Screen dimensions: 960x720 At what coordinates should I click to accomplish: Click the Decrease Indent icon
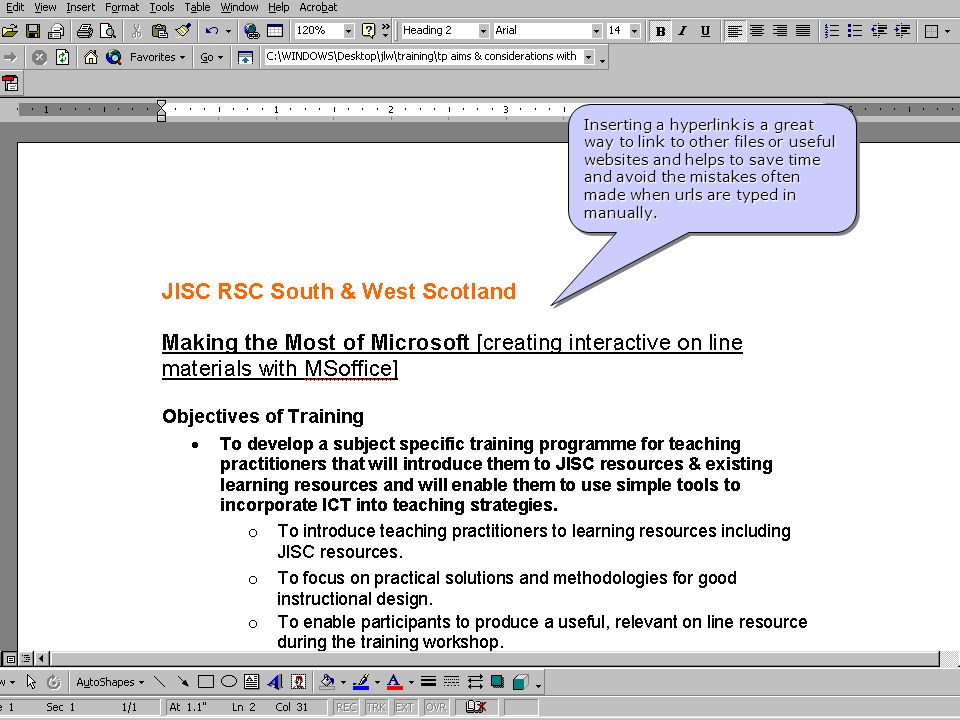pos(879,31)
